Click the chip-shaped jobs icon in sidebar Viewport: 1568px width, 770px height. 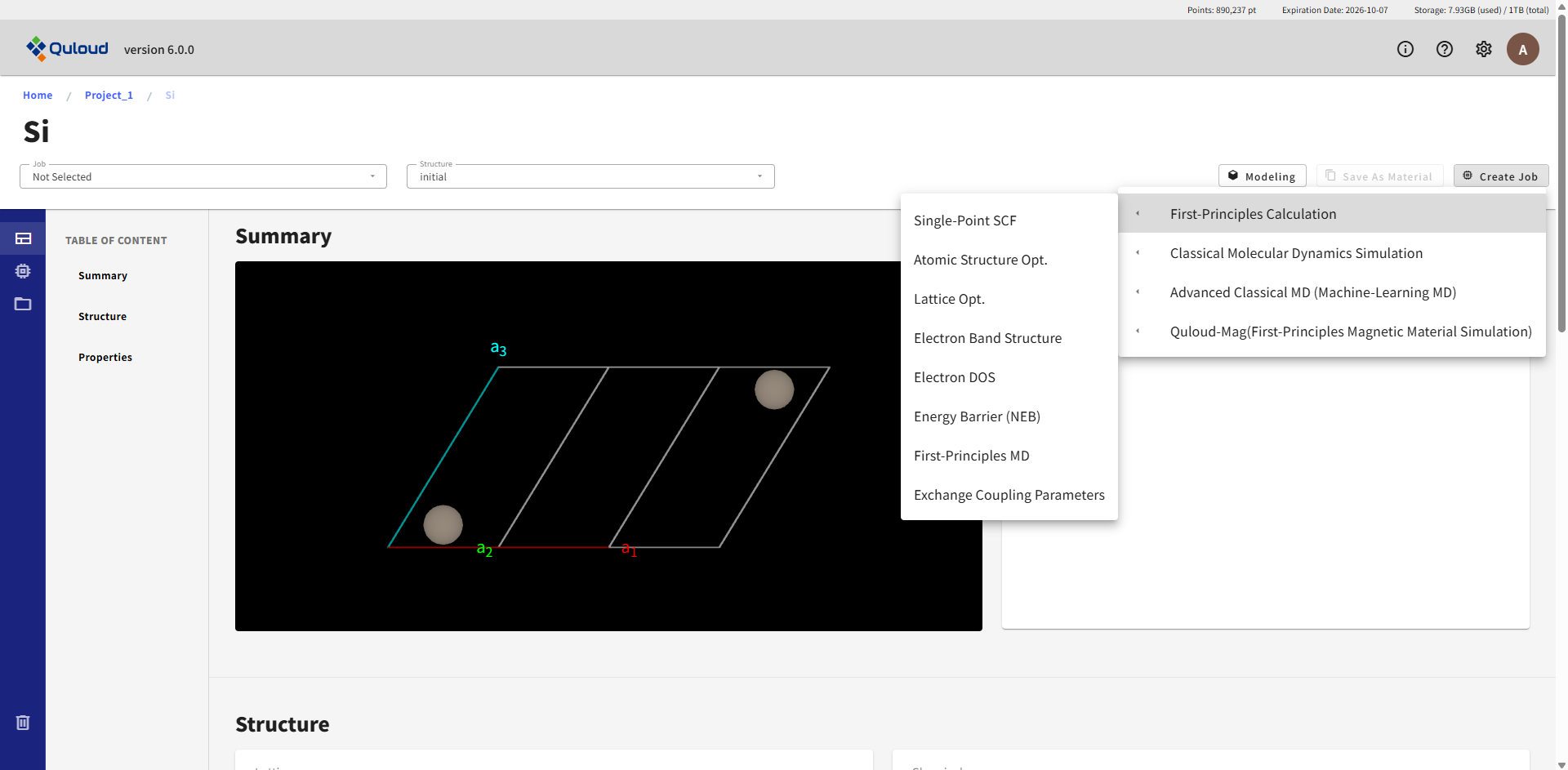23,271
